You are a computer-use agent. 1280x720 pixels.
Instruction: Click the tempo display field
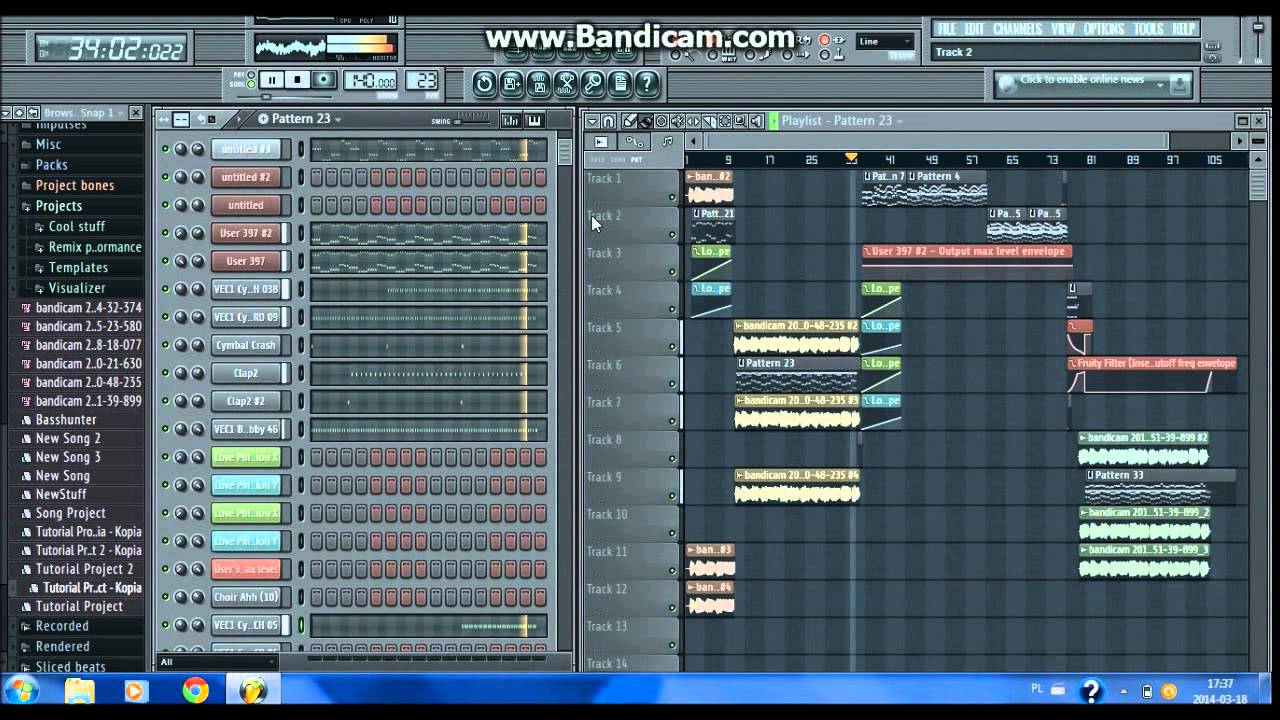[x=371, y=81]
